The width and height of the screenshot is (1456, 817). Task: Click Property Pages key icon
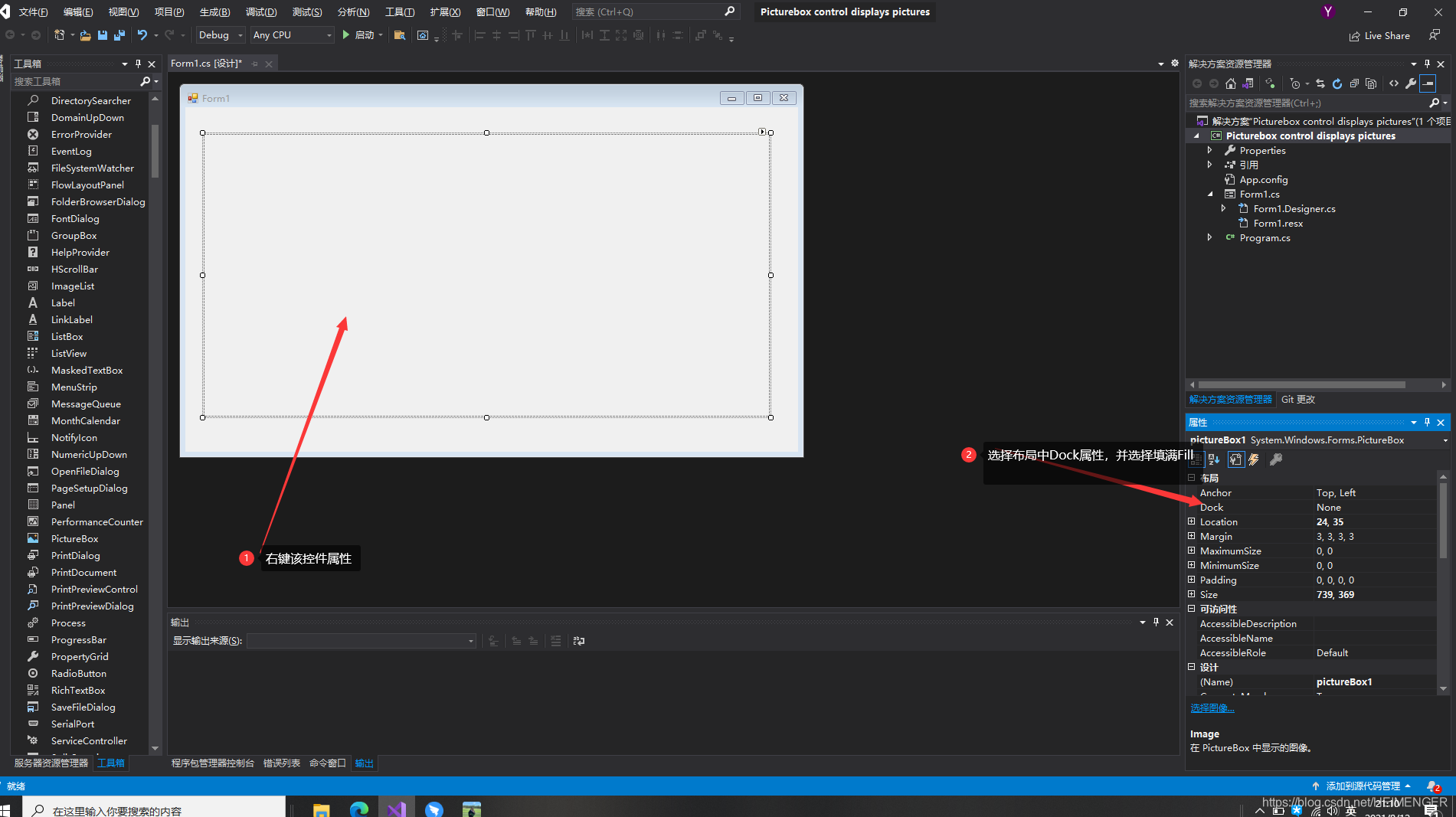[x=1276, y=459]
